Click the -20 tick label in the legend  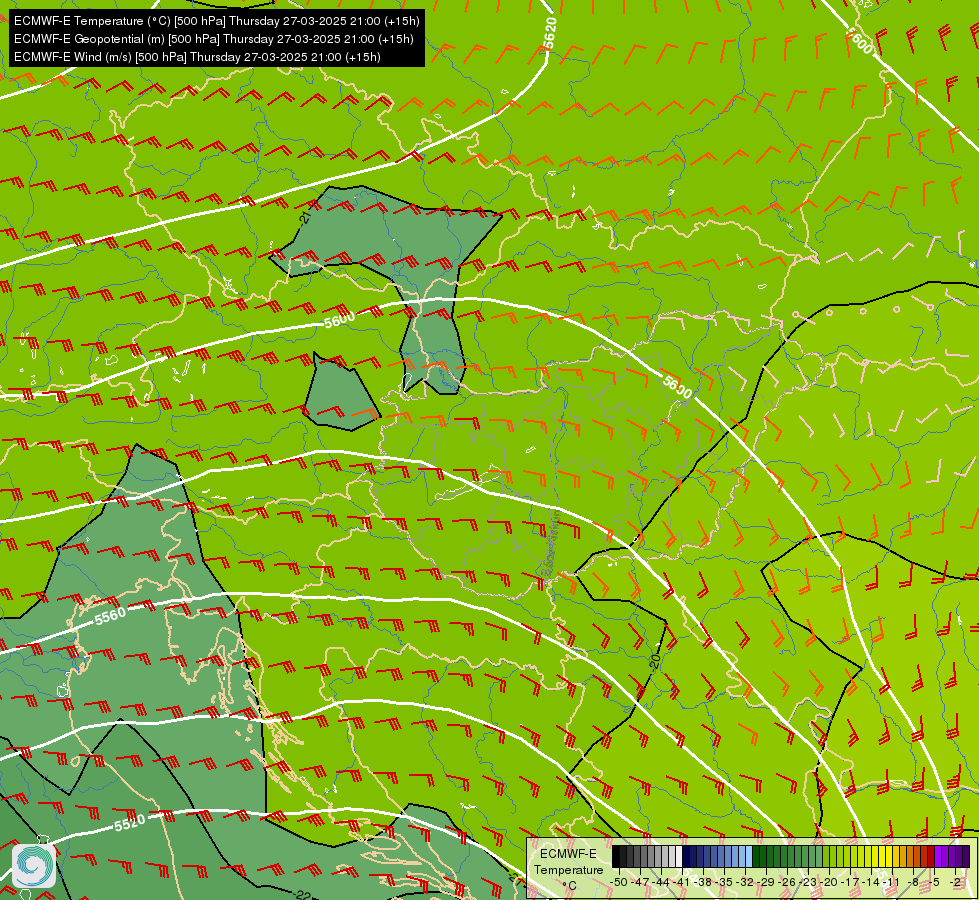[x=829, y=882]
